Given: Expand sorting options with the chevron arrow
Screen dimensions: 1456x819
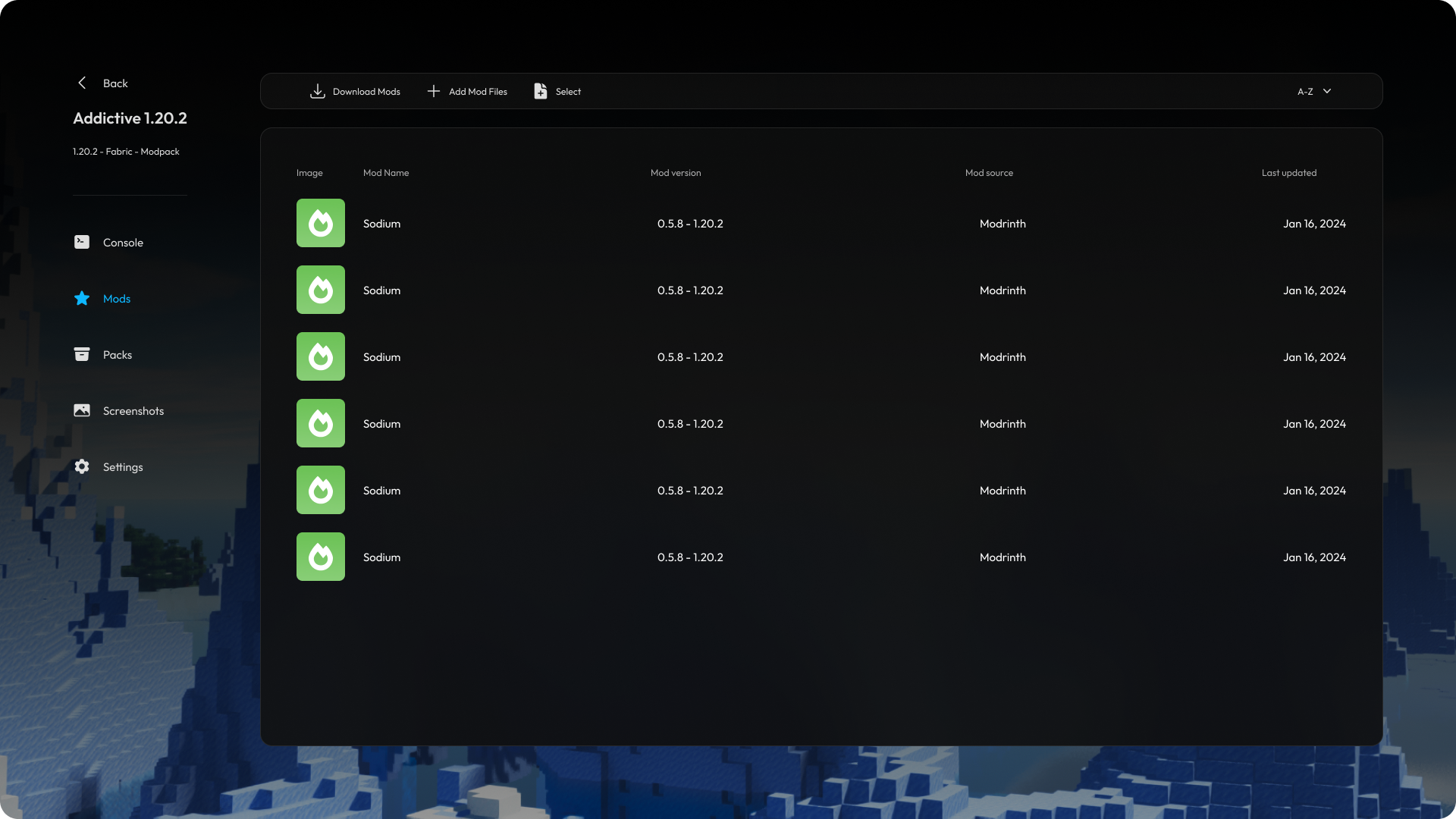Looking at the screenshot, I should (x=1327, y=91).
